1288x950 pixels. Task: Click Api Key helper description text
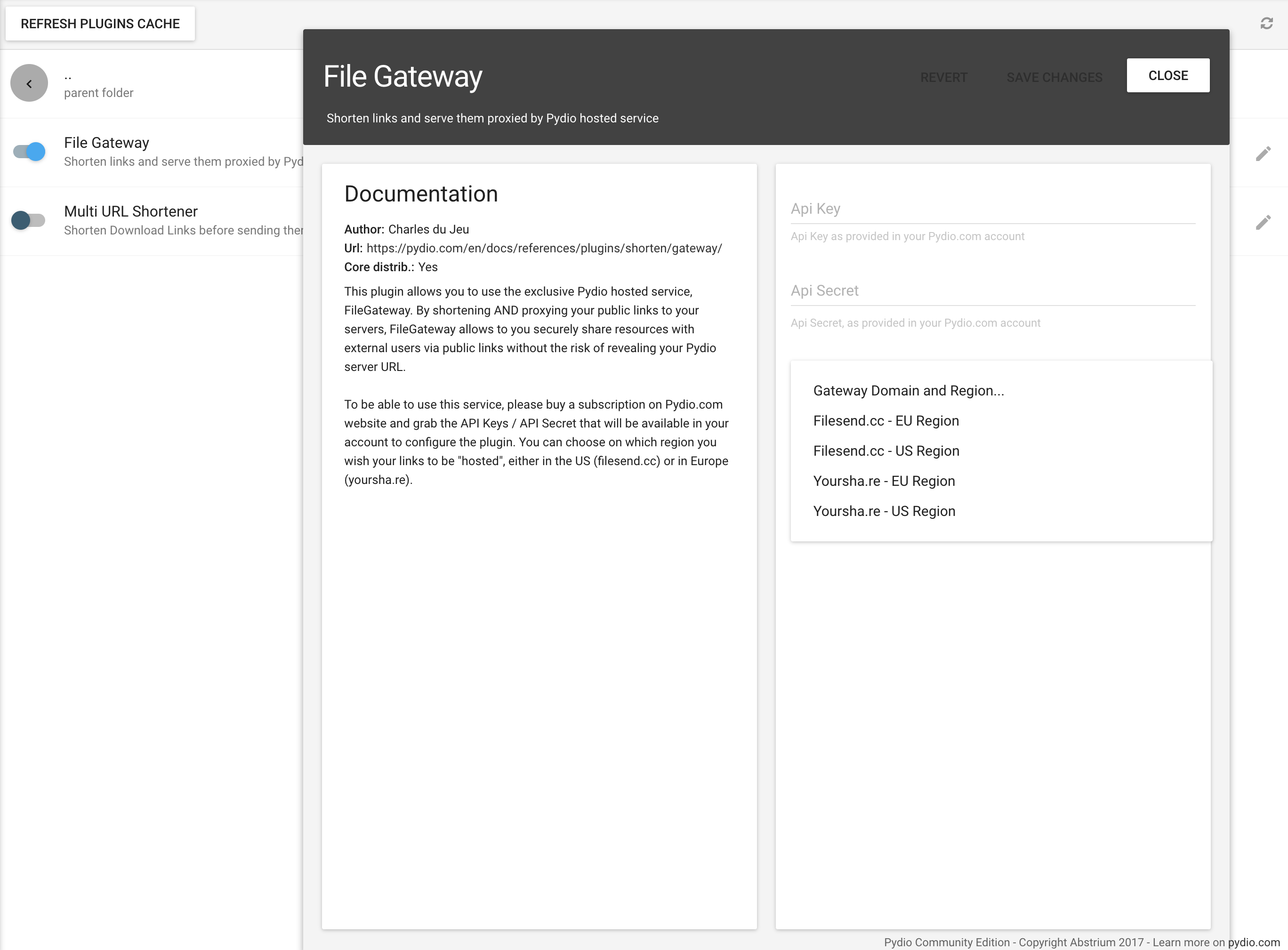coord(907,236)
